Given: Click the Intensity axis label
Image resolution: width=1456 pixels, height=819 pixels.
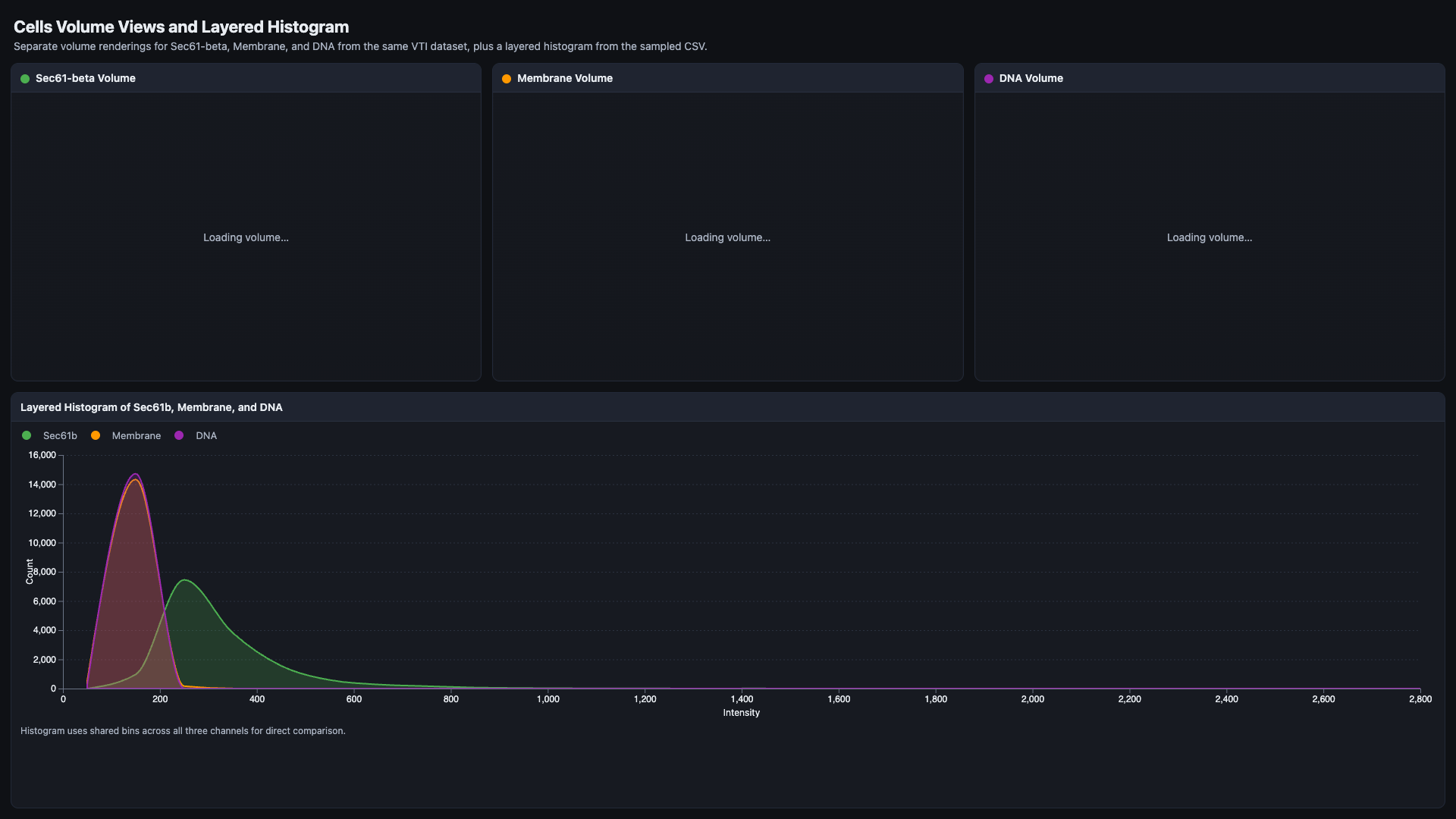Looking at the screenshot, I should pos(741,713).
